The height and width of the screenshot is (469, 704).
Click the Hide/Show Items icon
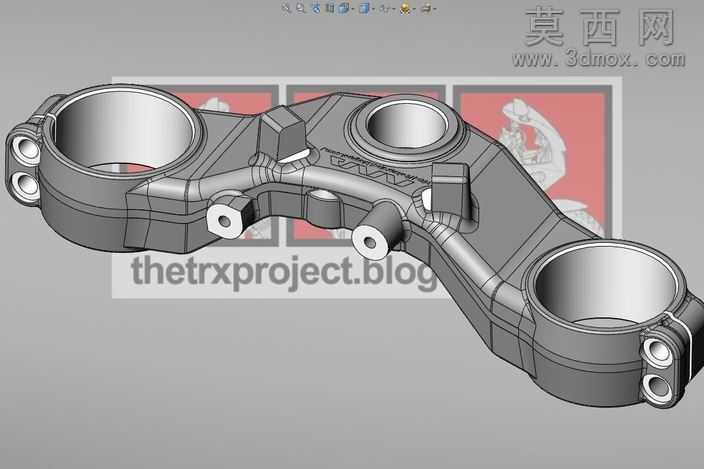[x=385, y=8]
